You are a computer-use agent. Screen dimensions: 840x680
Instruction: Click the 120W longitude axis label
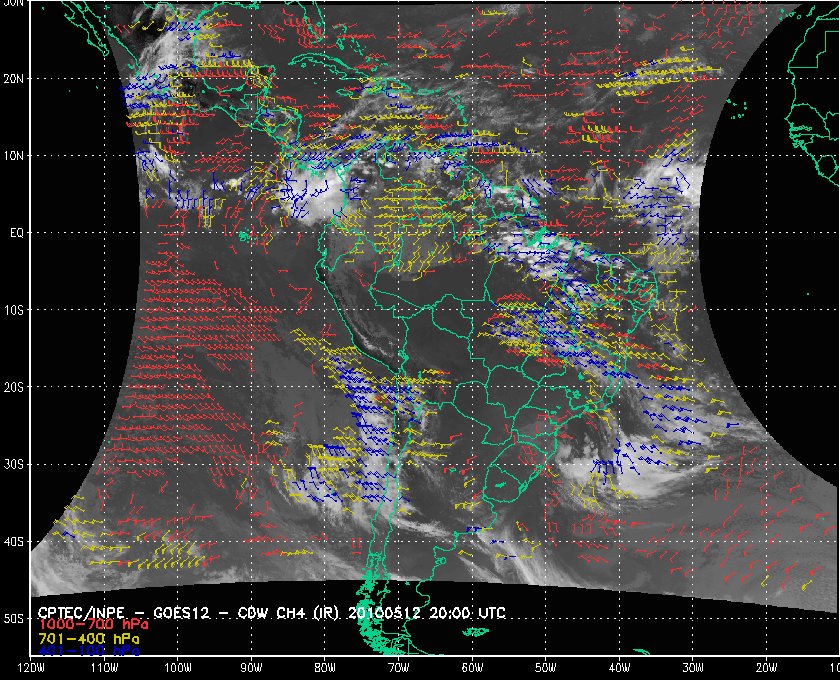tap(31, 668)
